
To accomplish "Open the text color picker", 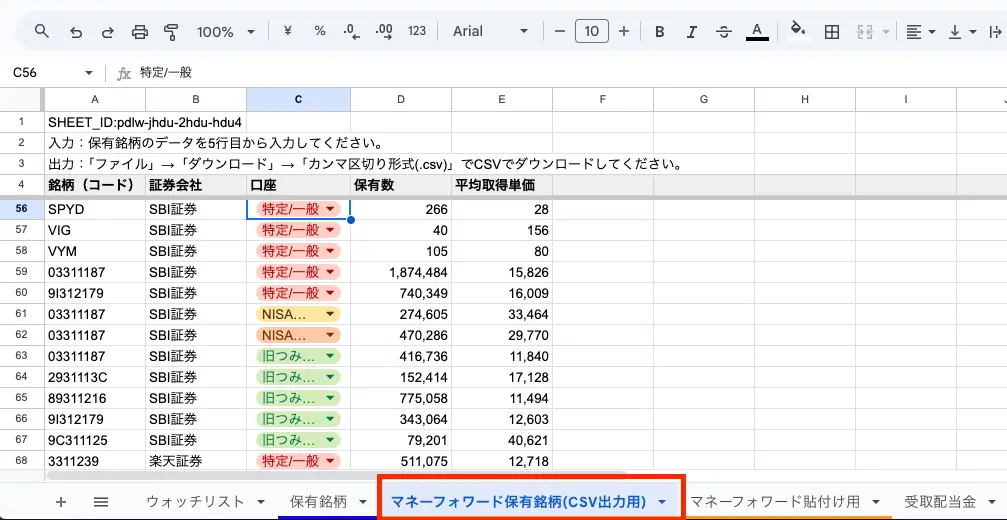I will [x=757, y=31].
